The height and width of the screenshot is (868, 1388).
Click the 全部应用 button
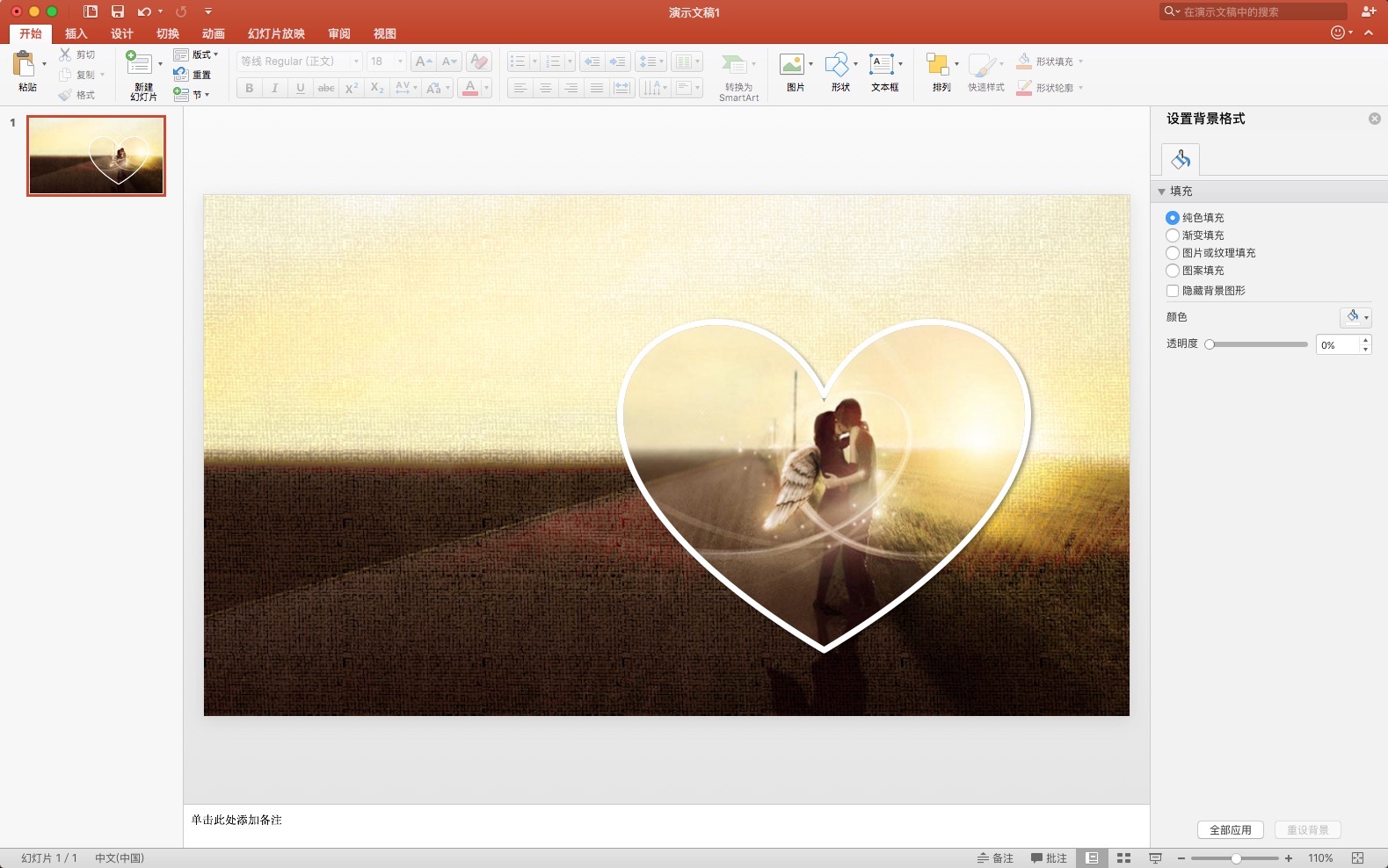click(x=1230, y=830)
